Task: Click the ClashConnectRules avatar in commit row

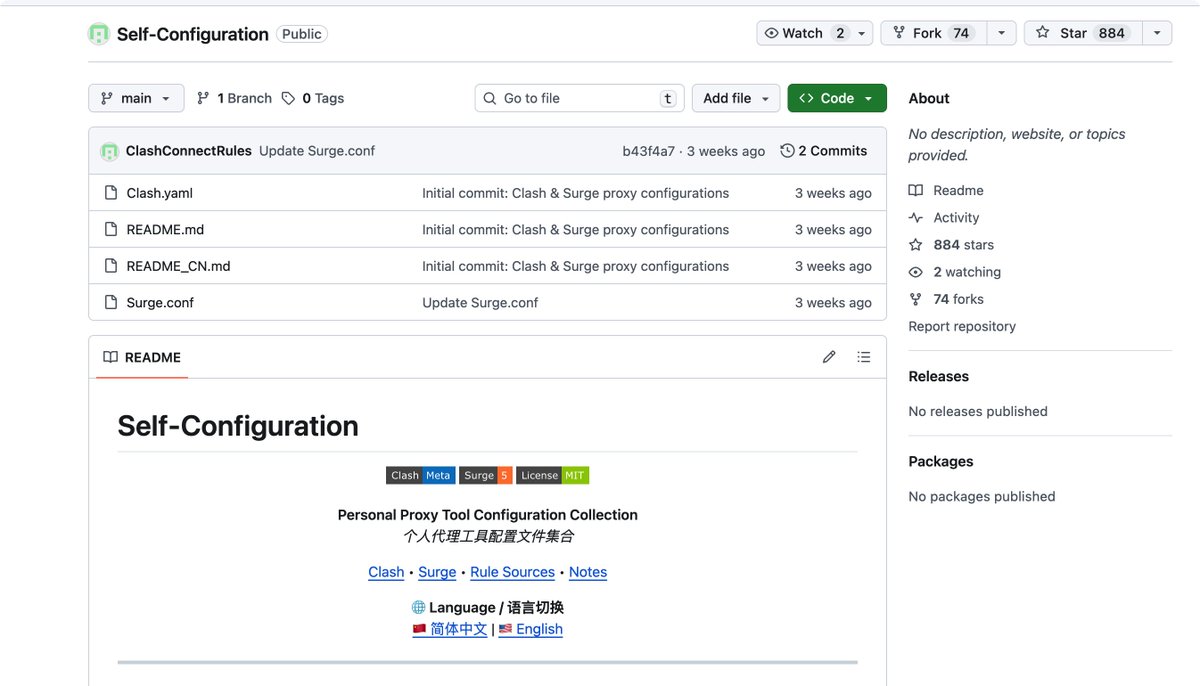Action: point(110,151)
